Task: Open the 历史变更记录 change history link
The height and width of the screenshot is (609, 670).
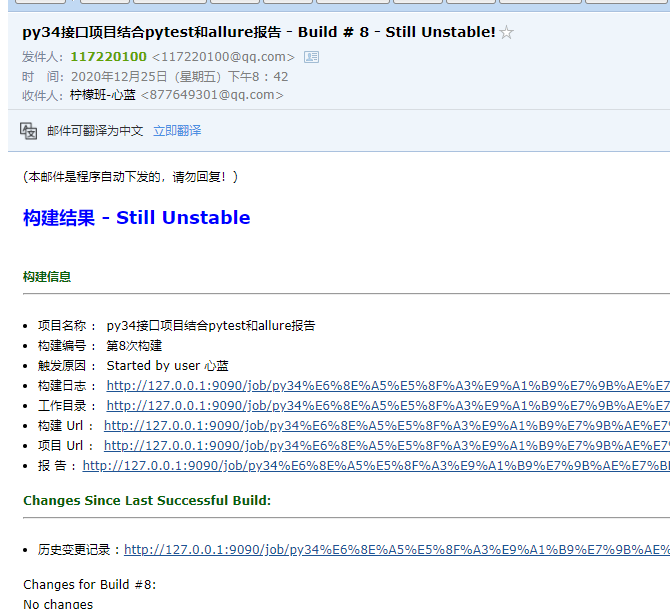Action: click(396, 550)
